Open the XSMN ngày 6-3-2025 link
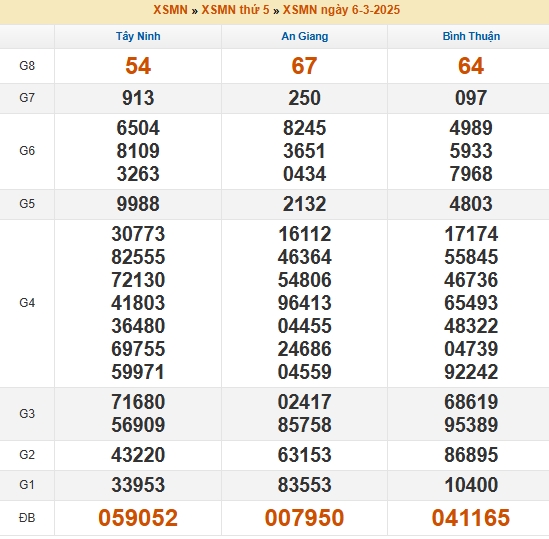This screenshot has height=539, width=549. [x=341, y=10]
